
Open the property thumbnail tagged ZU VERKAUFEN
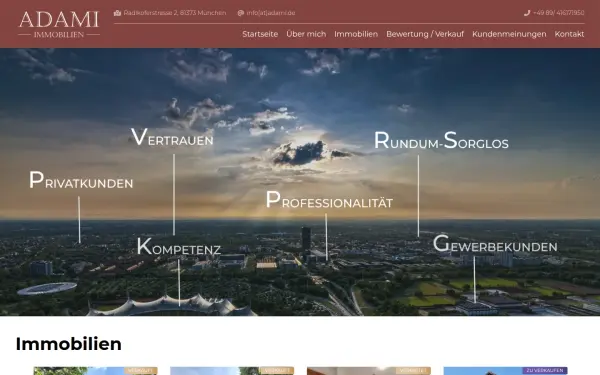[505, 371]
